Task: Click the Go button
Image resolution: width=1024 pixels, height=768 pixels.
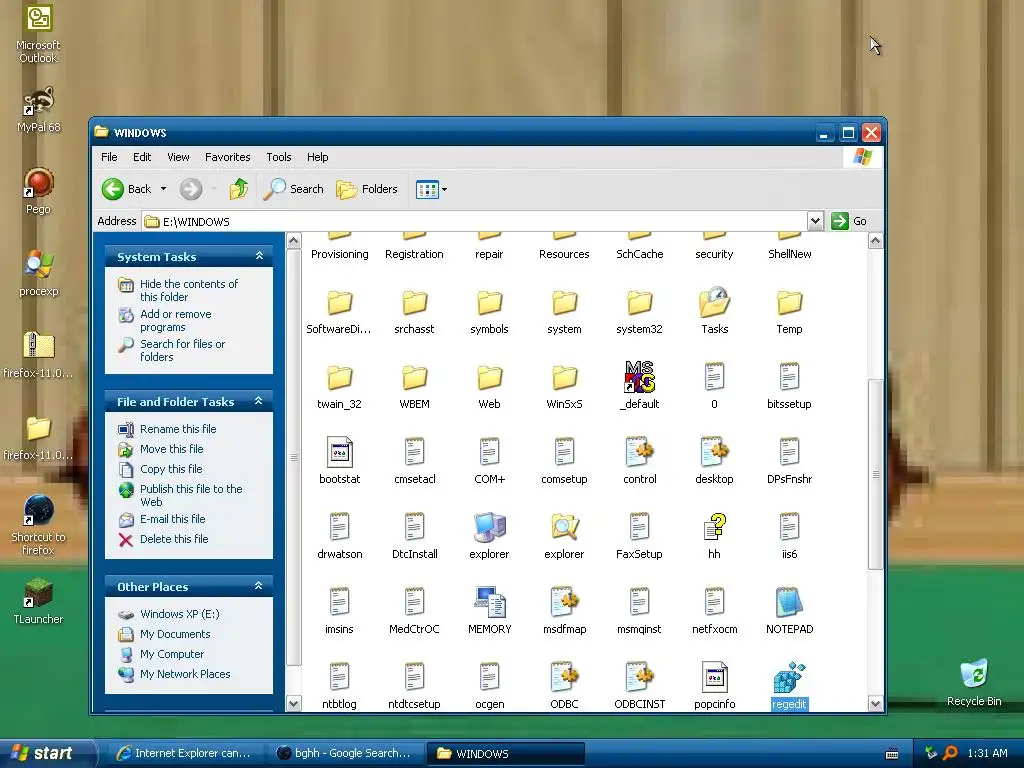Action: (849, 221)
